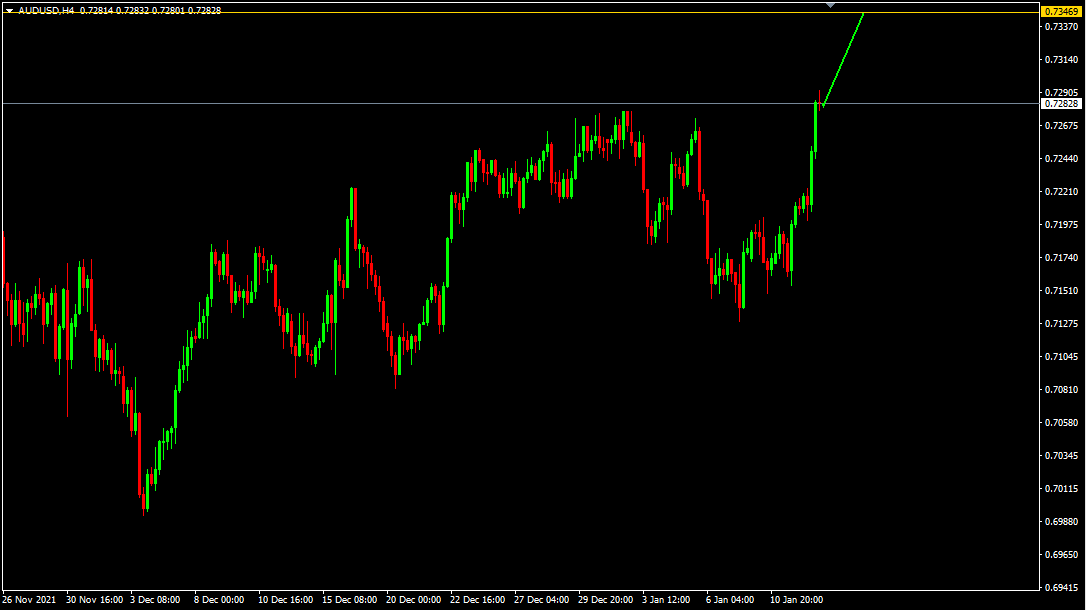
Task: Click the 10 Jan 20:00 time label
Action: tap(797, 600)
